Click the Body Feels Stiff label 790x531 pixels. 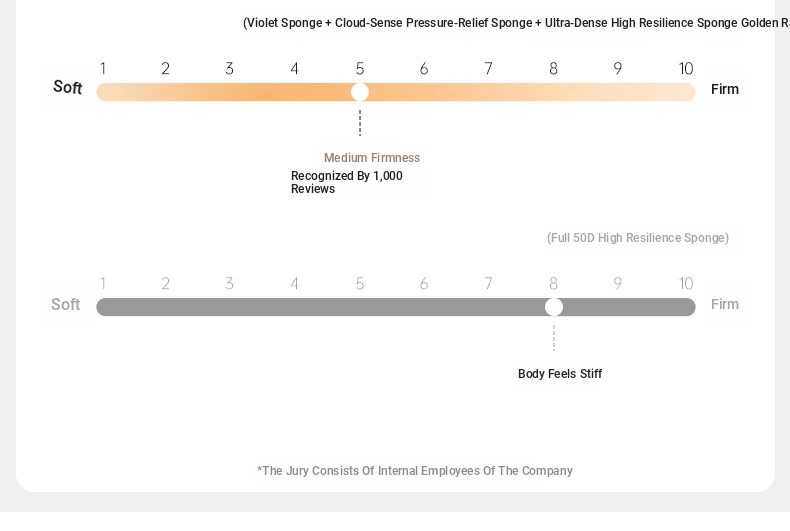pyautogui.click(x=560, y=374)
